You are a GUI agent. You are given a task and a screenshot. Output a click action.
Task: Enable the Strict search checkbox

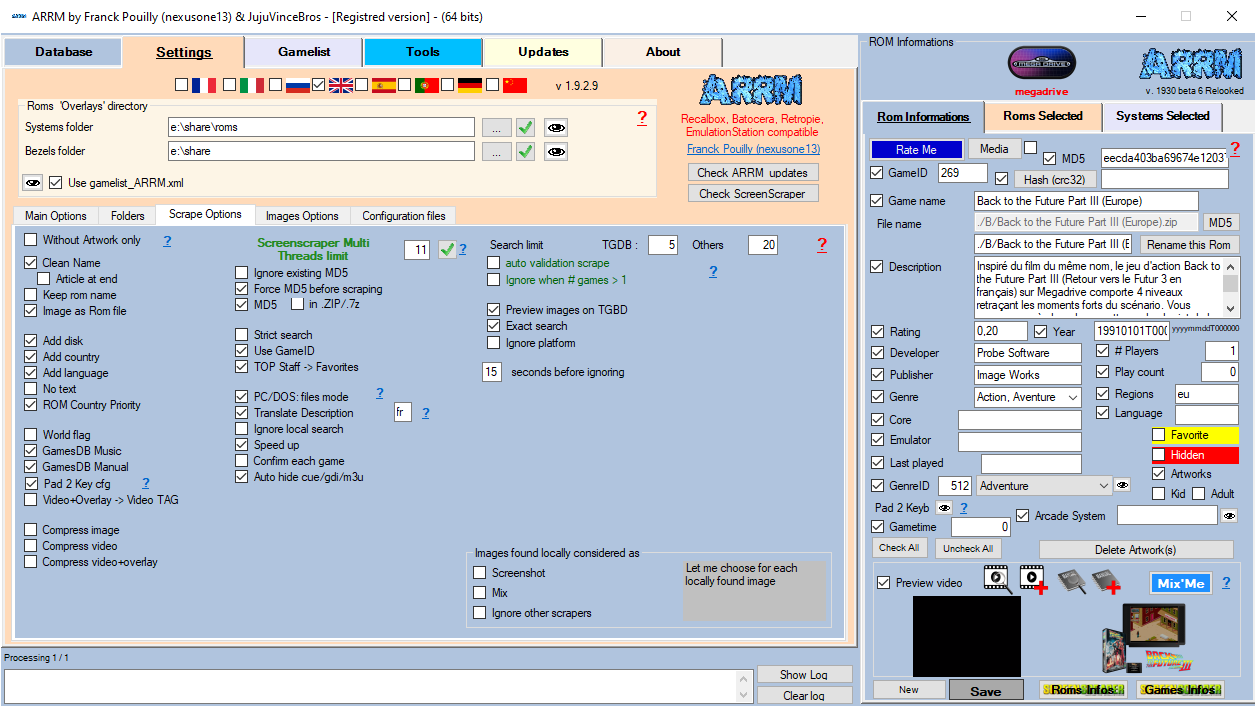242,335
